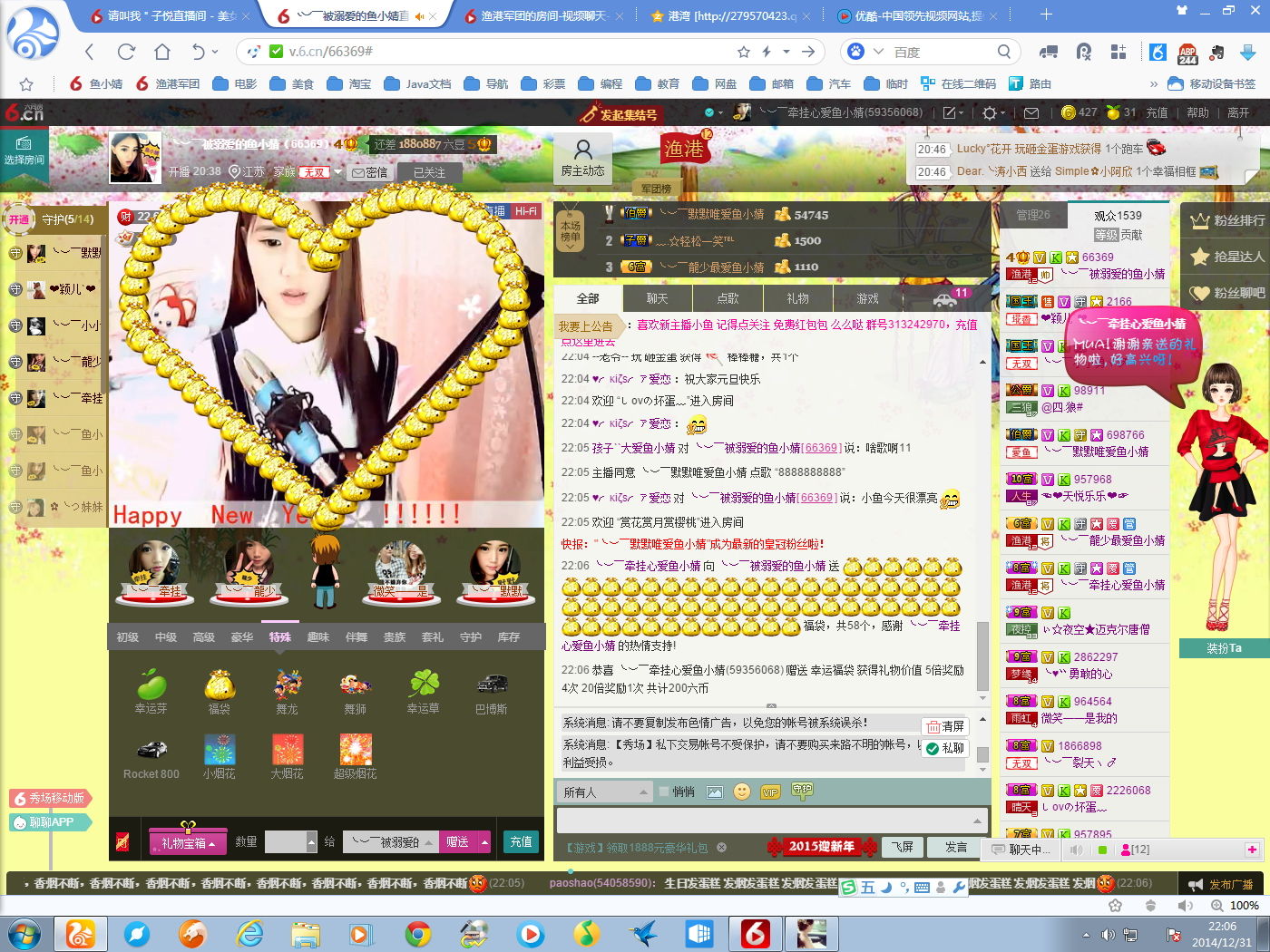Open the mail envelope icon in top bar
Screen dimensions: 1270x952
[x=1031, y=112]
